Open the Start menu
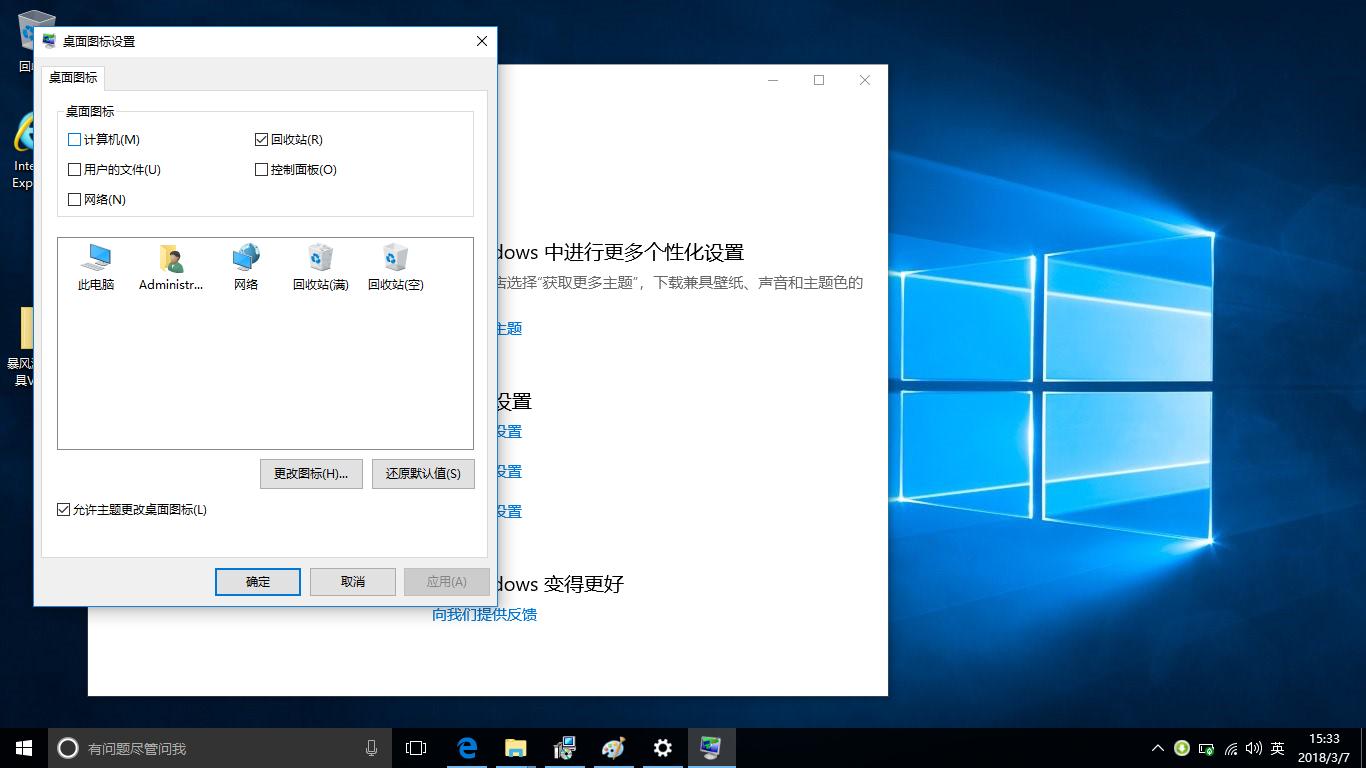The image size is (1366, 768). 22,747
